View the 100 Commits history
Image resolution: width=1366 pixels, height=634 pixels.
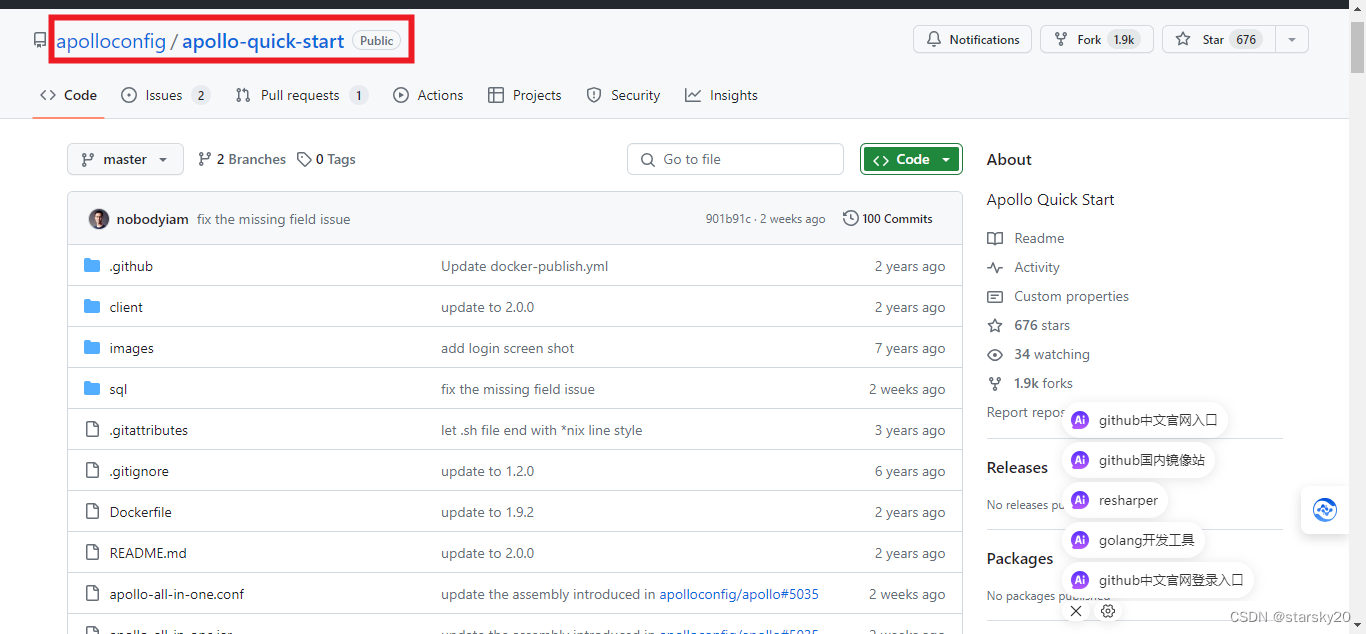point(887,219)
